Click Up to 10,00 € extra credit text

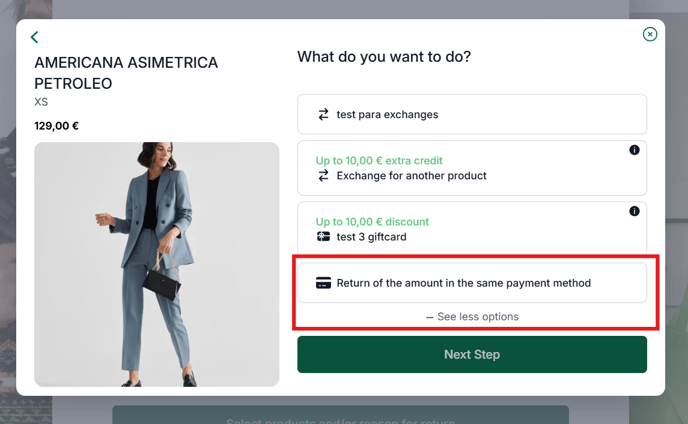point(379,161)
